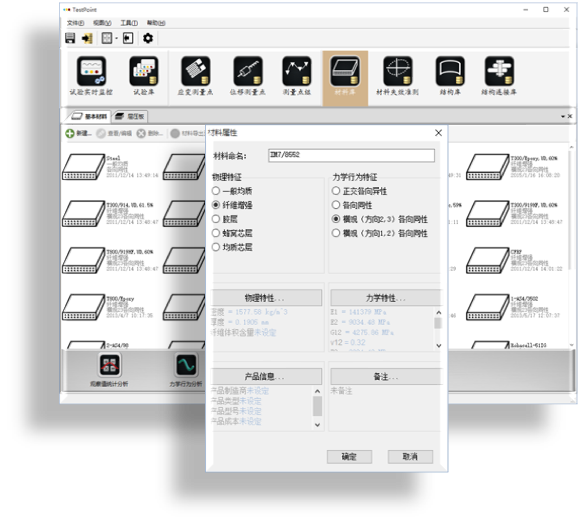Choose the 蜂窝芯层 radio option
The height and width of the screenshot is (524, 579).
(x=216, y=233)
